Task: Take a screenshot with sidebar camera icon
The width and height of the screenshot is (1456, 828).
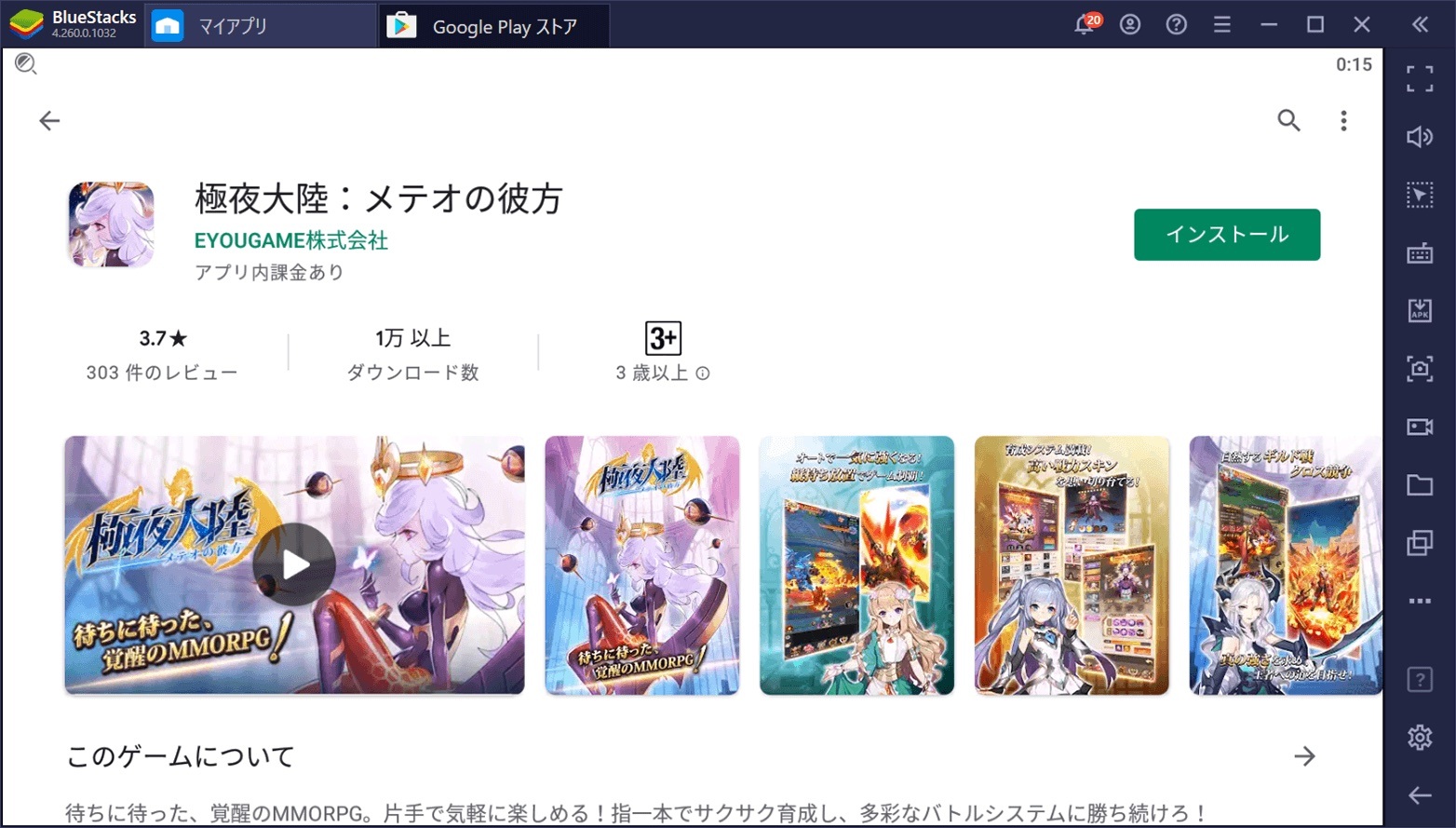Action: pos(1420,369)
